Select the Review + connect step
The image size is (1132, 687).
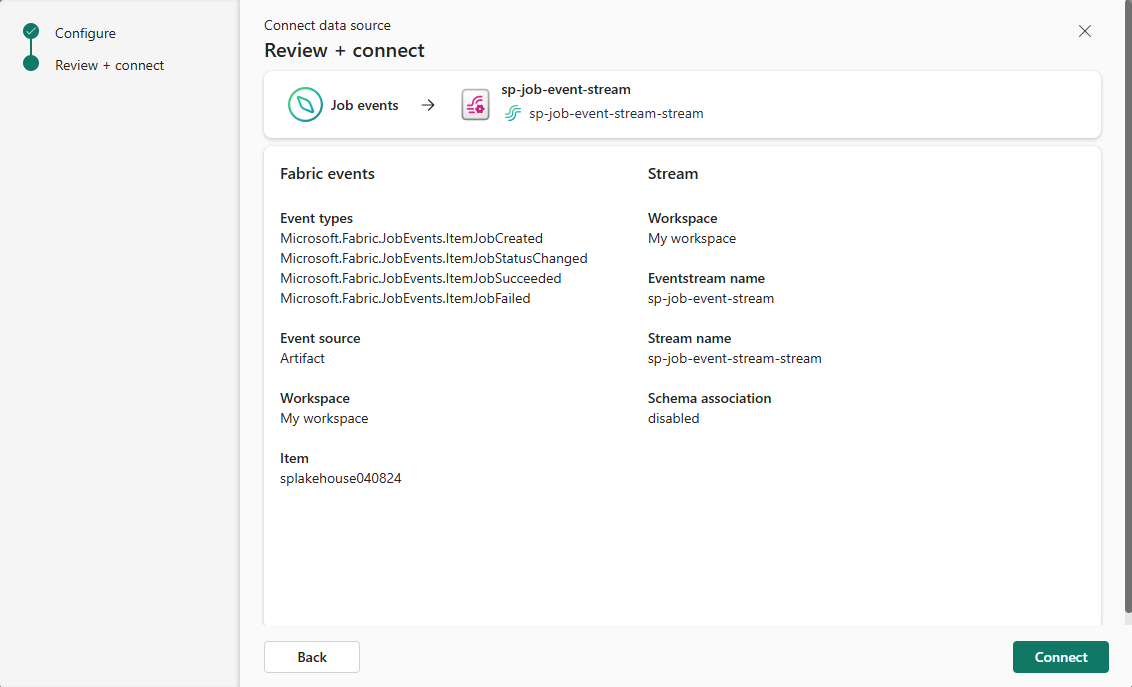point(110,65)
